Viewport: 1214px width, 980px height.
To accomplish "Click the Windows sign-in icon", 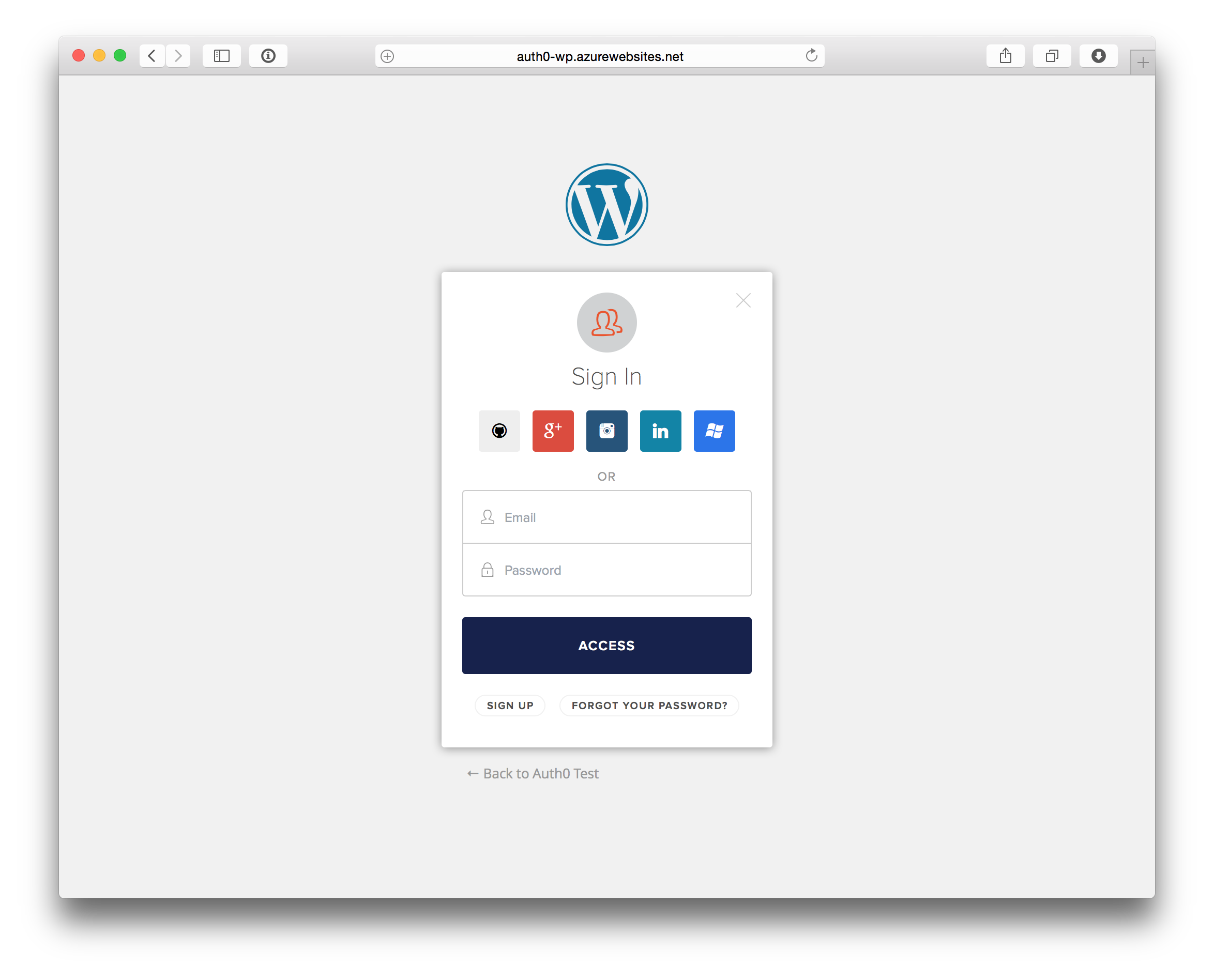I will coord(714,430).
